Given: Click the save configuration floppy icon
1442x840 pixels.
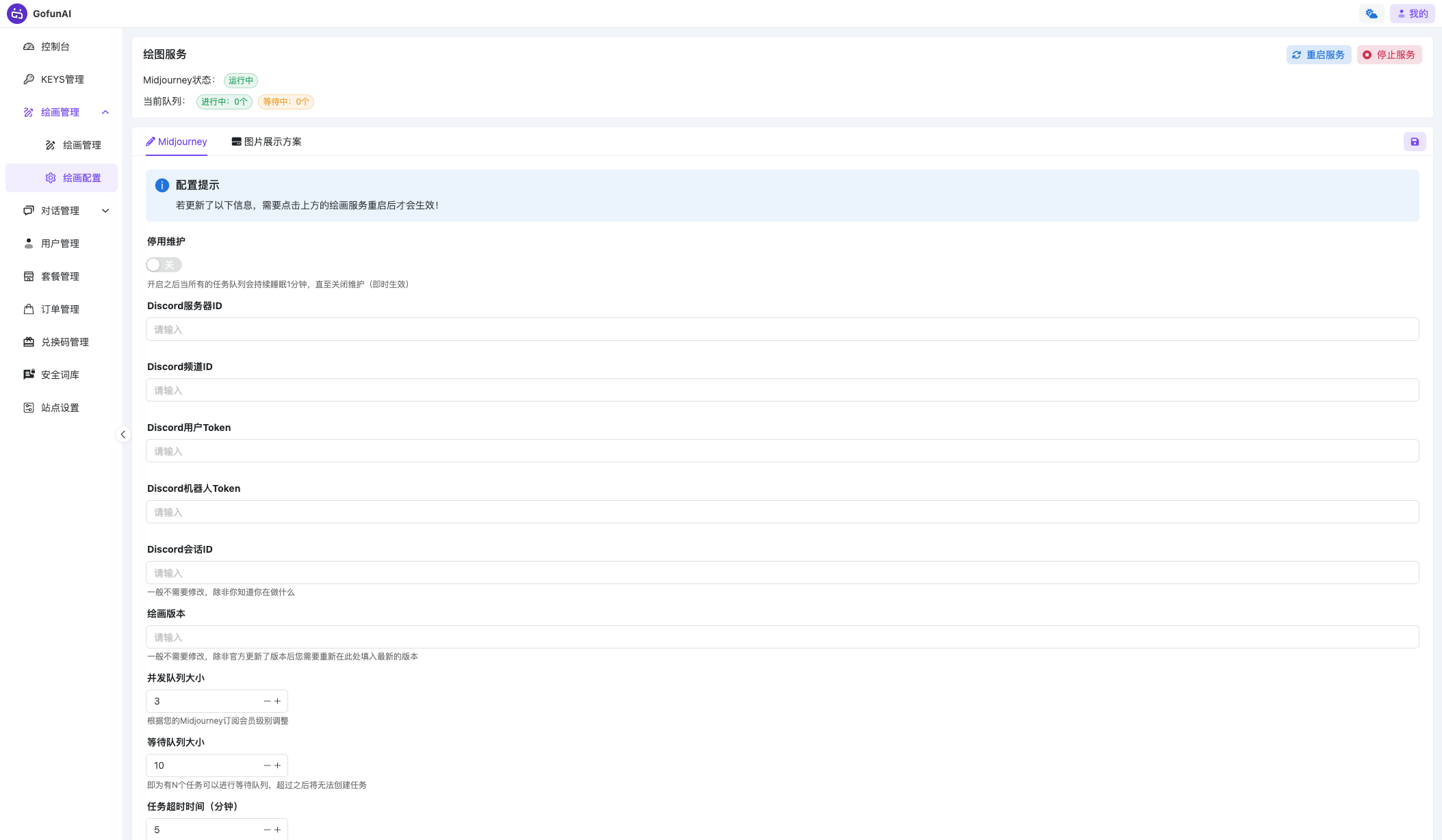Looking at the screenshot, I should coord(1415,142).
